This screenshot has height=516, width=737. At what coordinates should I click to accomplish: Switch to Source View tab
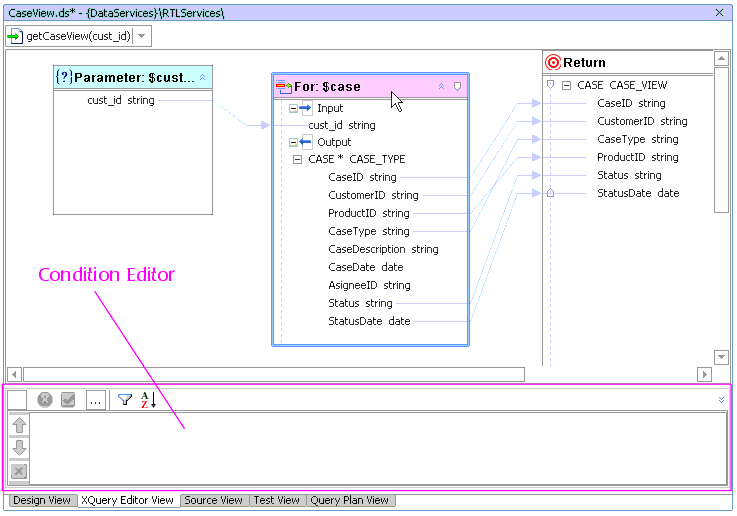213,500
